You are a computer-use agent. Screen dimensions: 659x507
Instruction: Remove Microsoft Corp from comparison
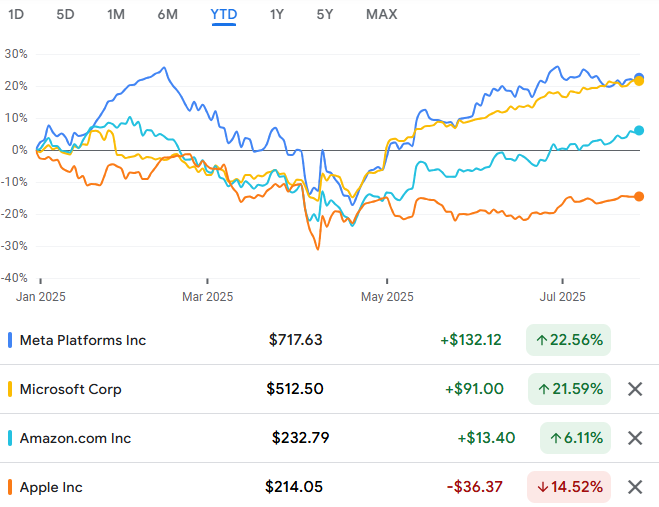pyautogui.click(x=635, y=389)
